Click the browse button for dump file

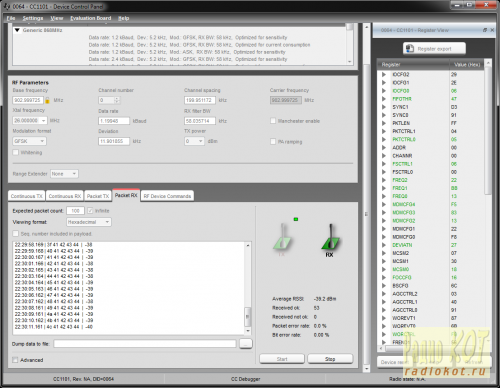point(246,344)
